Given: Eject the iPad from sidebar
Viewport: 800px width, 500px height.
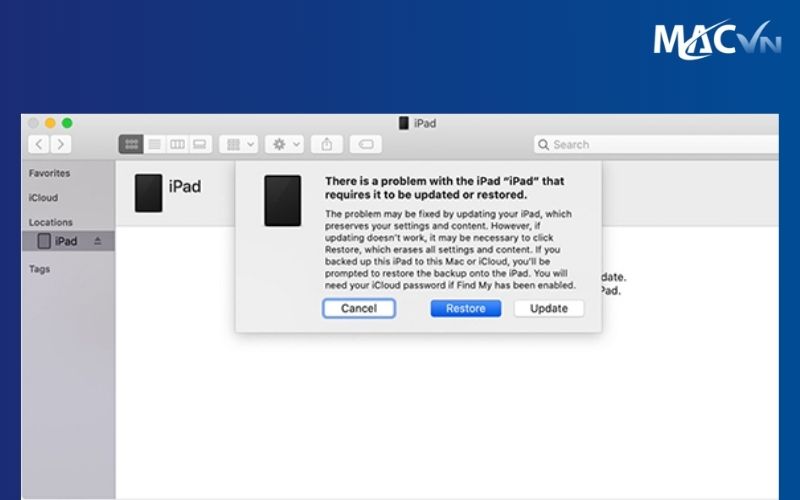Looking at the screenshot, I should 97,241.
